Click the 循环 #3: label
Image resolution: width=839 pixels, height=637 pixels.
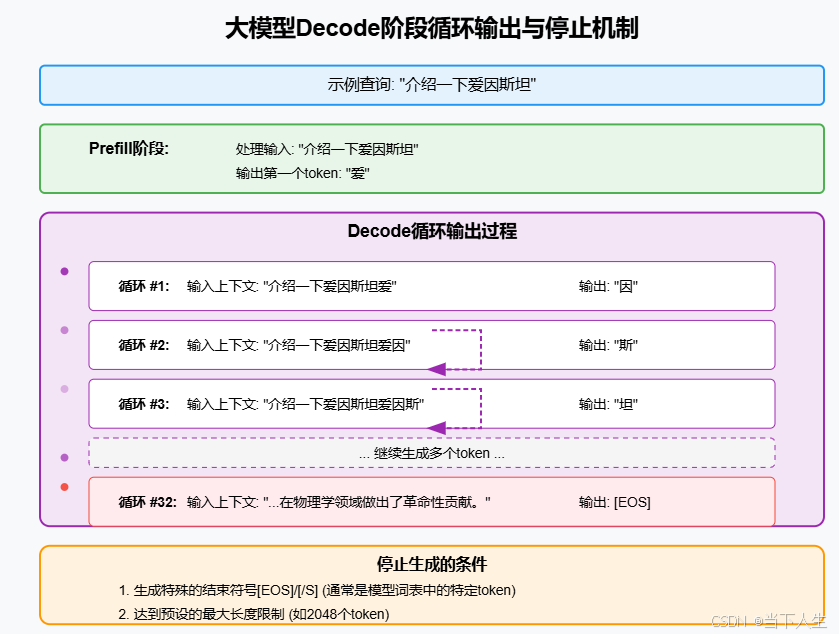(x=144, y=404)
